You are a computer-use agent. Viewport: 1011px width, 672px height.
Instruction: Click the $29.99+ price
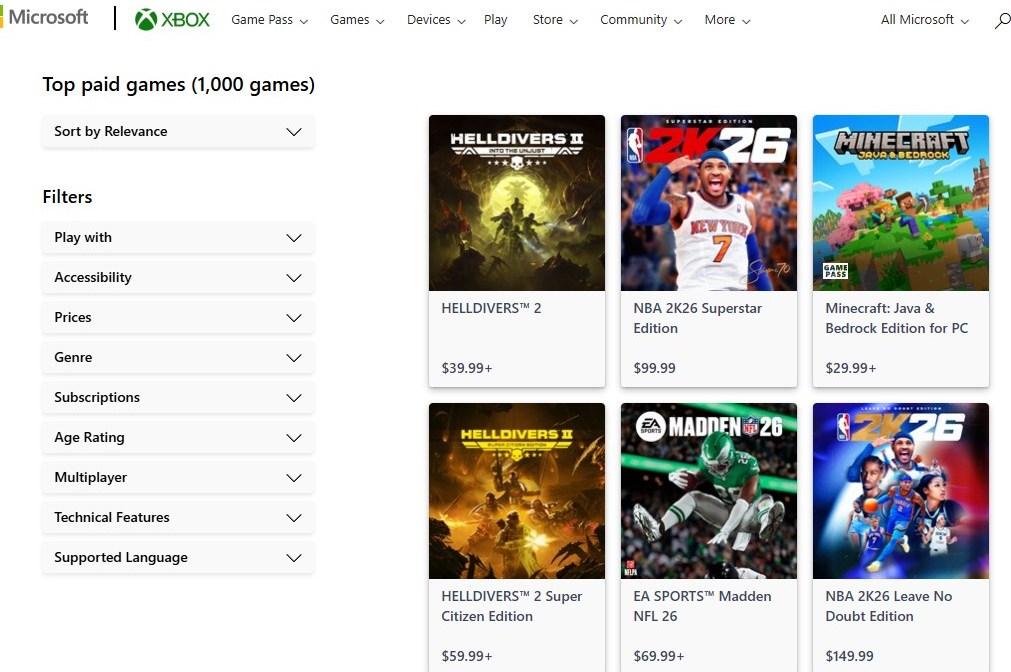pyautogui.click(x=851, y=368)
